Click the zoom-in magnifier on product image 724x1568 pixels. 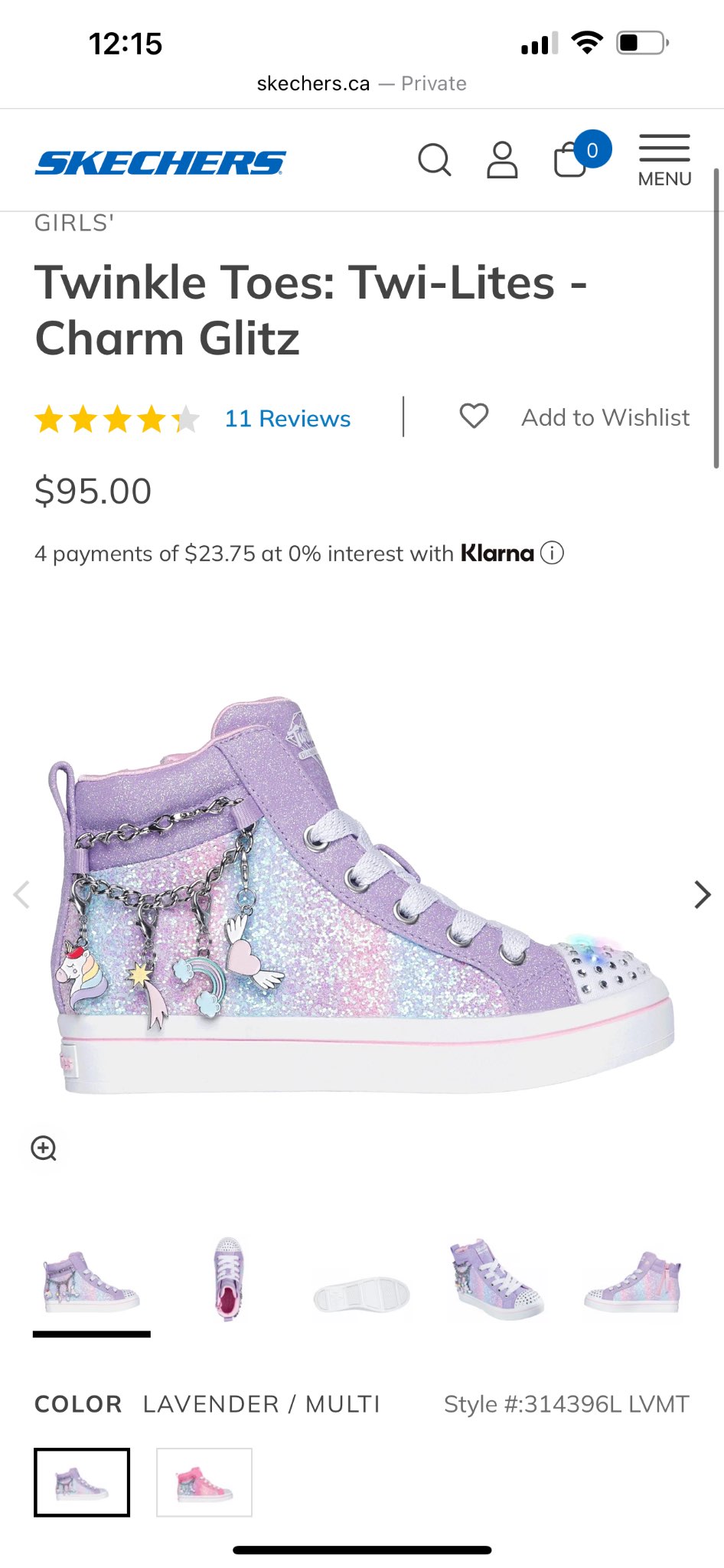[44, 1148]
